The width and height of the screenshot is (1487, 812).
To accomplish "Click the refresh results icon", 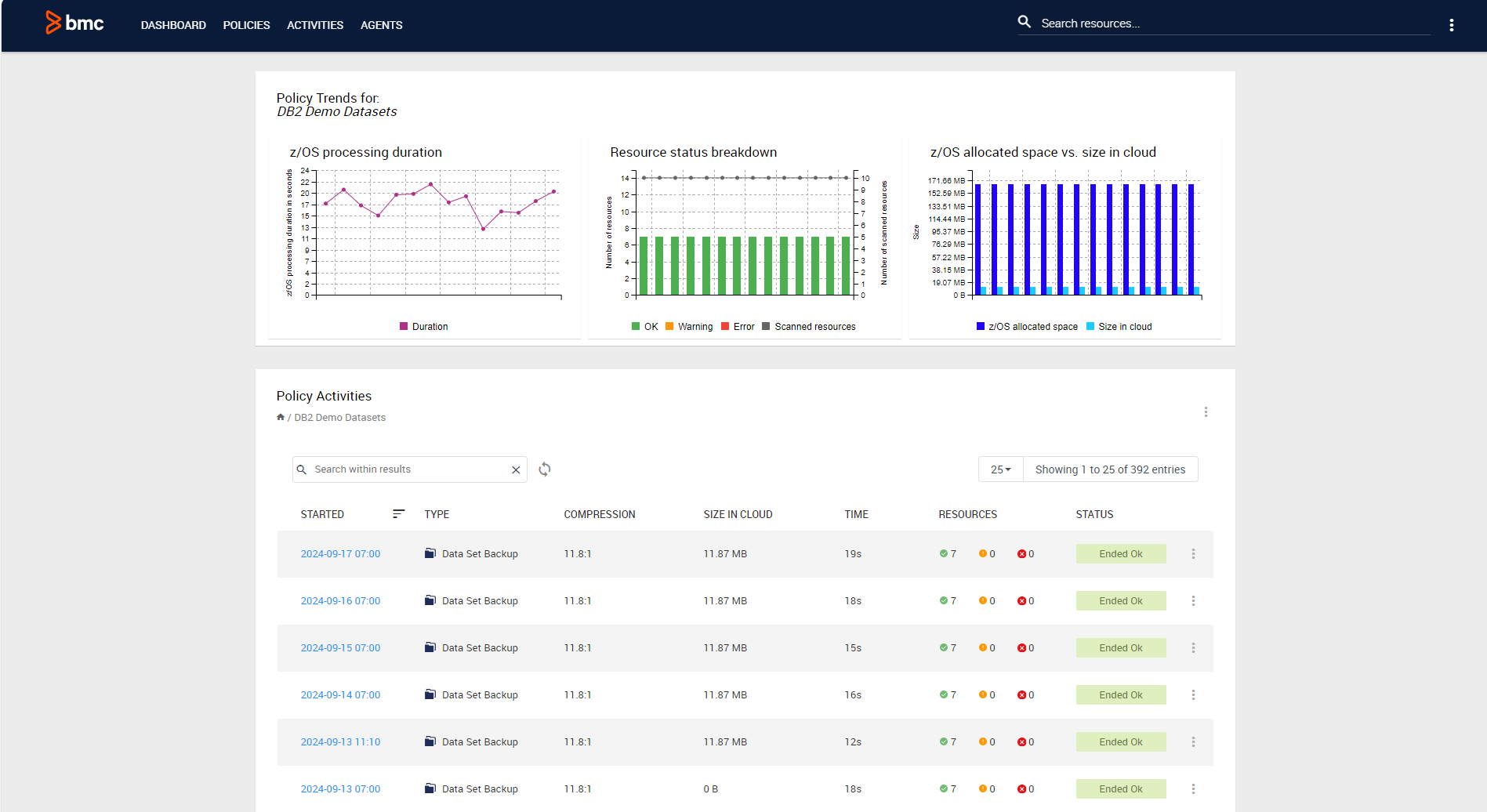I will [x=545, y=469].
